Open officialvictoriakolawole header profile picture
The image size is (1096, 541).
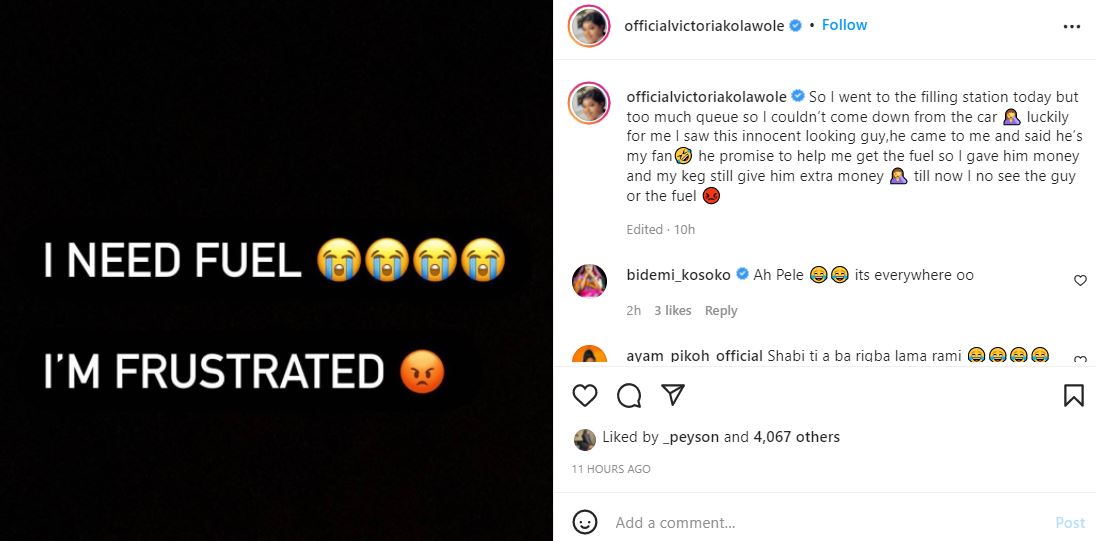pyautogui.click(x=590, y=26)
